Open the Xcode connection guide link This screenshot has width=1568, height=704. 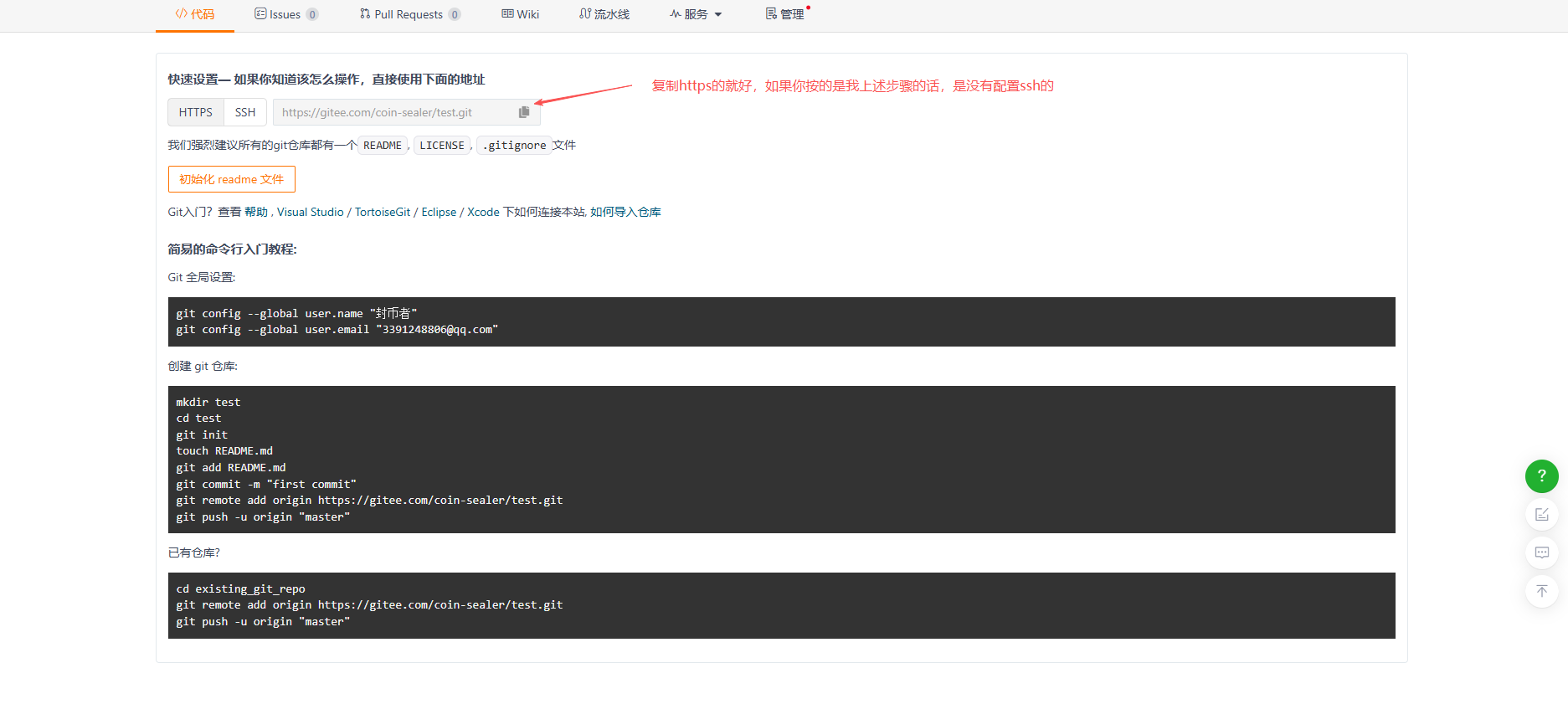point(483,212)
